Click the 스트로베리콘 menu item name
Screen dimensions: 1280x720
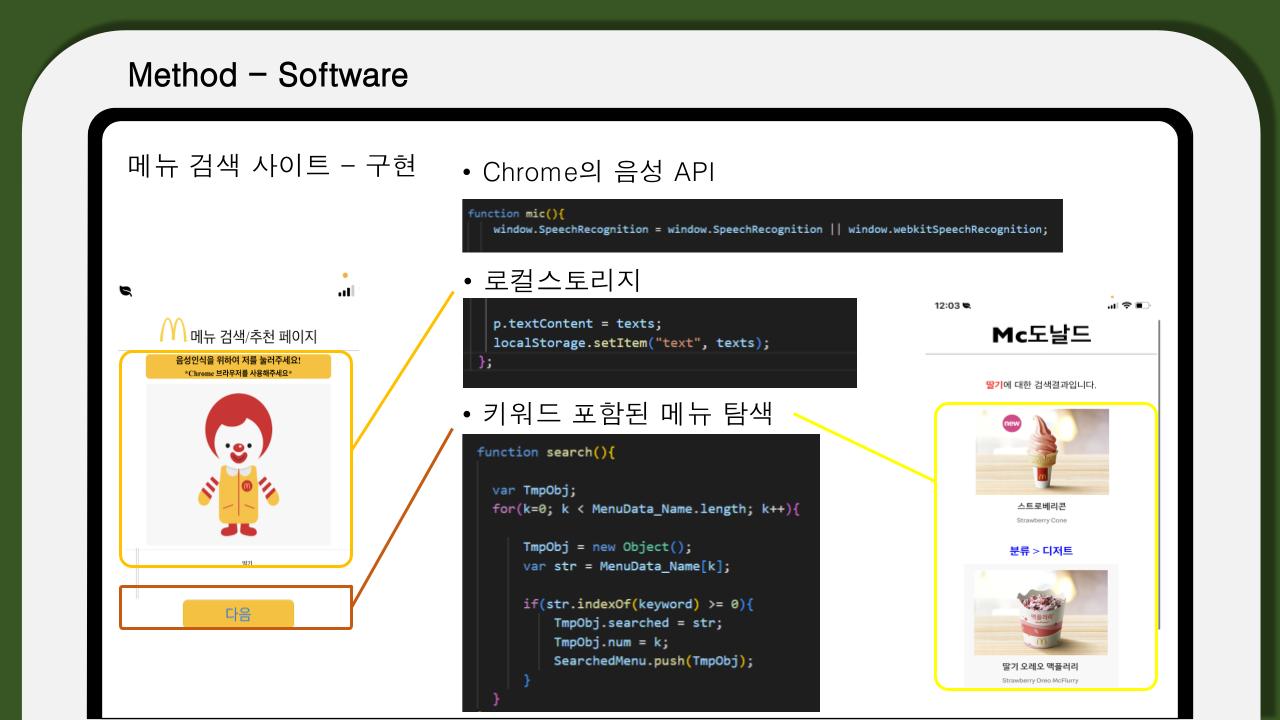coord(1042,505)
